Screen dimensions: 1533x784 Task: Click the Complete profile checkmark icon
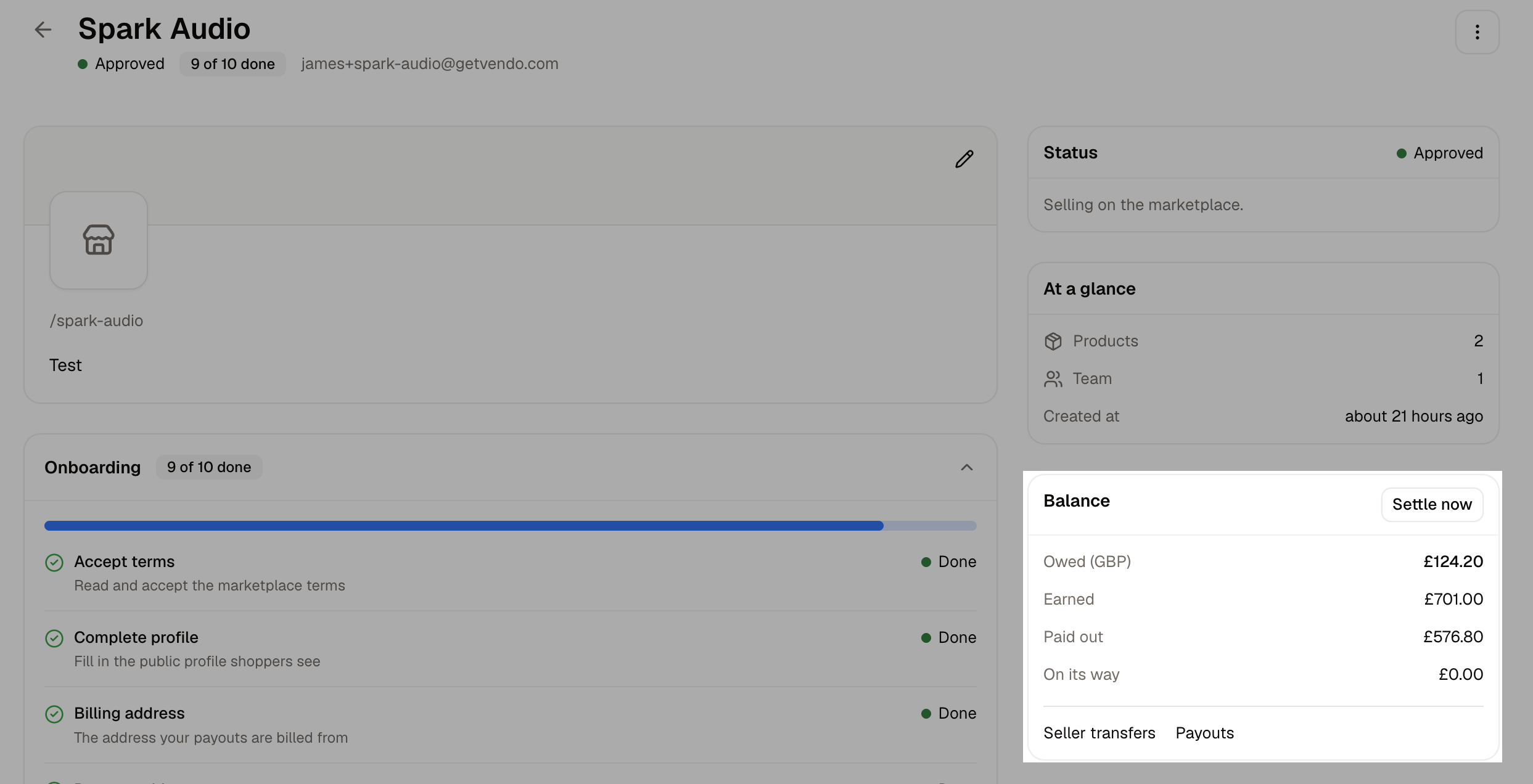click(x=54, y=639)
